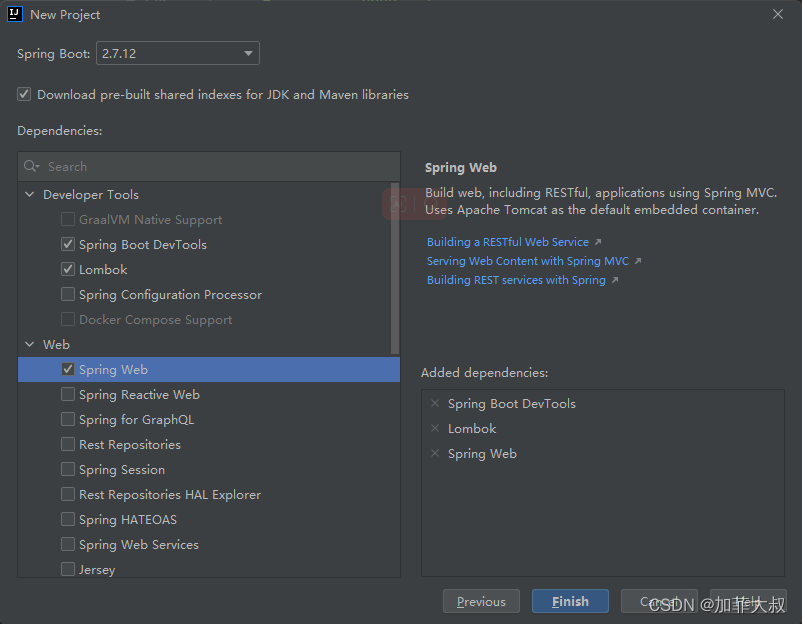Close the New Project dialog

click(x=778, y=14)
